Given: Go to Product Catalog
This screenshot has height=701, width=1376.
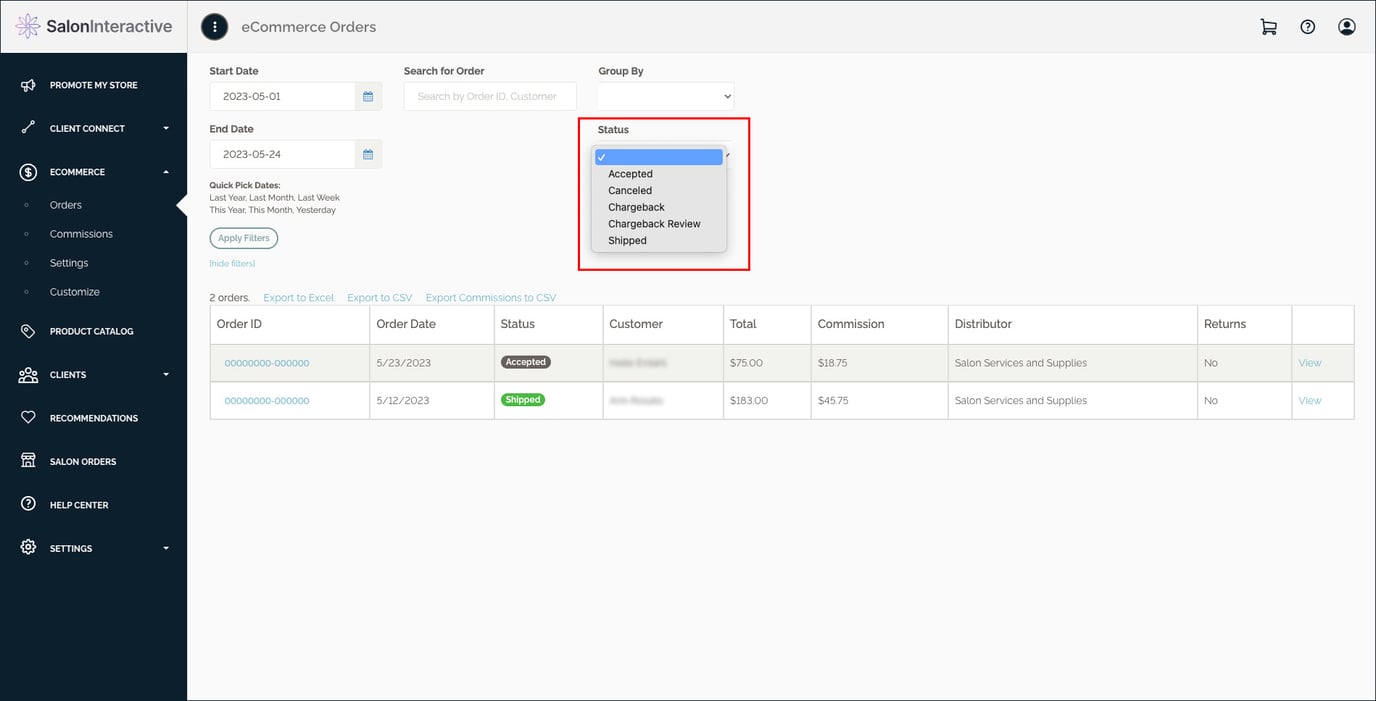Looking at the screenshot, I should (x=91, y=331).
